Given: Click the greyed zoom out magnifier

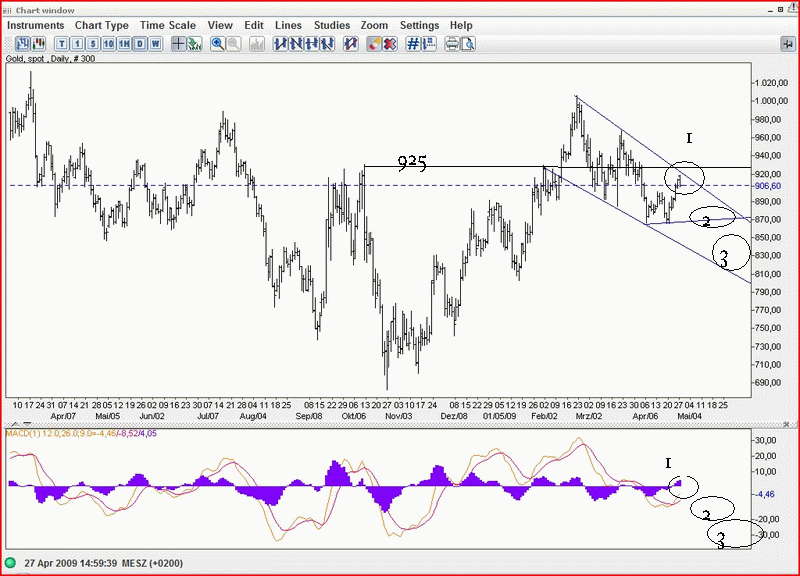Looking at the screenshot, I should click(x=234, y=44).
